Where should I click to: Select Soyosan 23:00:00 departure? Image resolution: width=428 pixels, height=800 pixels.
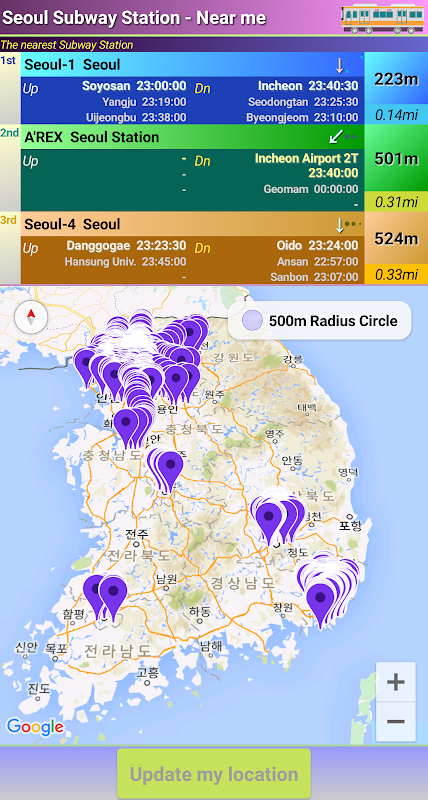pyautogui.click(x=134, y=86)
